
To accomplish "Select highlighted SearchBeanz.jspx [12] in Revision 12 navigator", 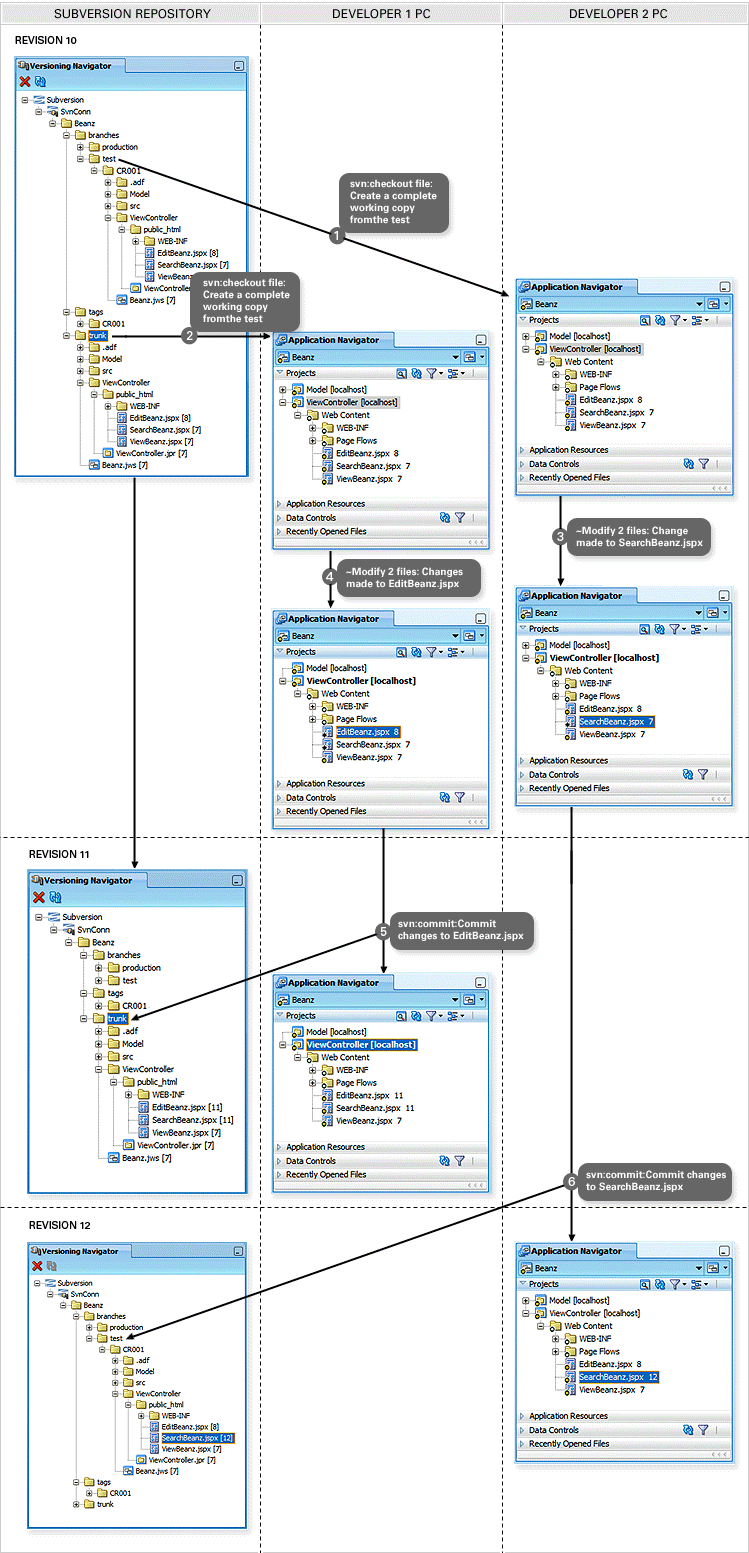I will tap(197, 1438).
